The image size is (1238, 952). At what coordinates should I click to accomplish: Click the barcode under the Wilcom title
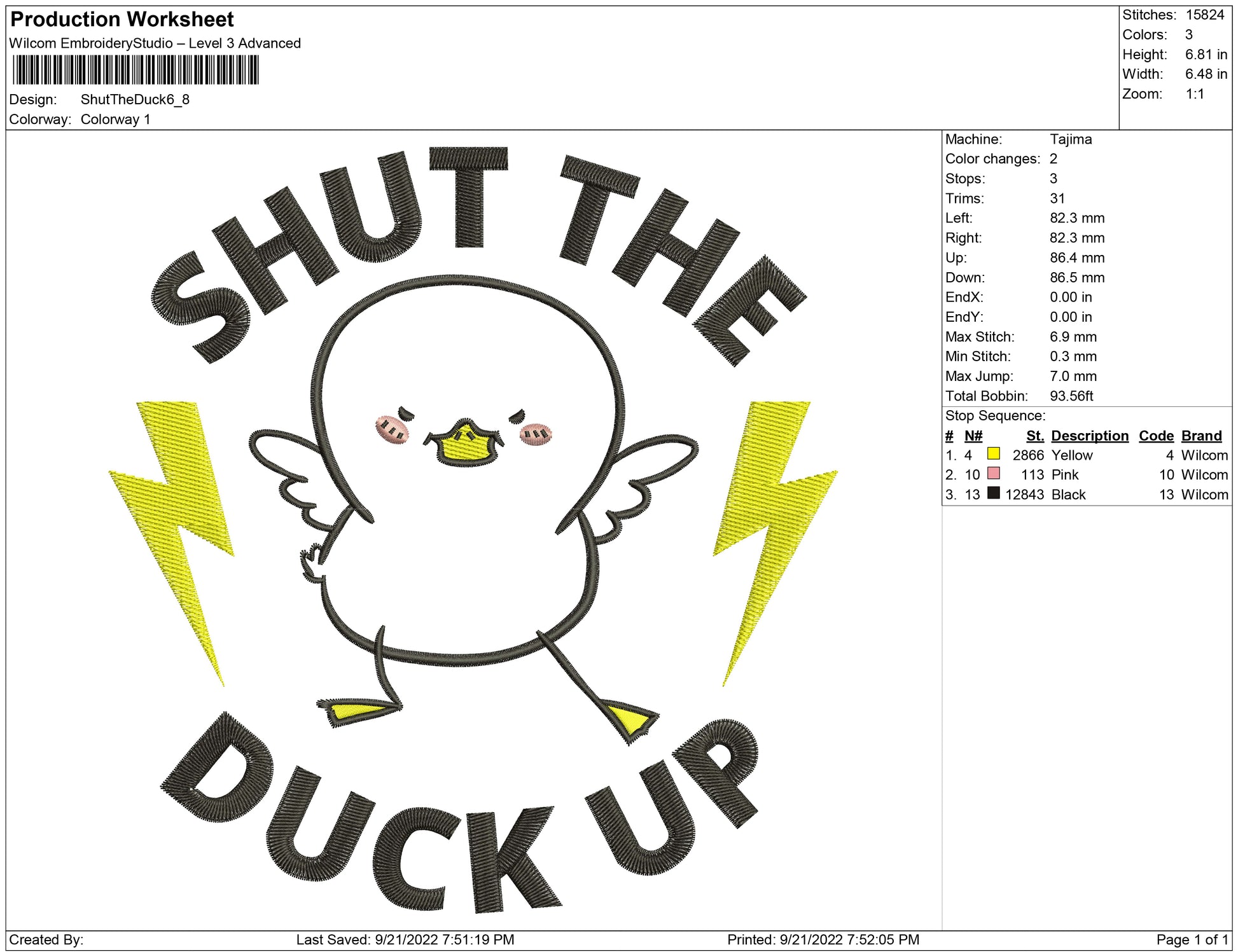click(x=135, y=70)
